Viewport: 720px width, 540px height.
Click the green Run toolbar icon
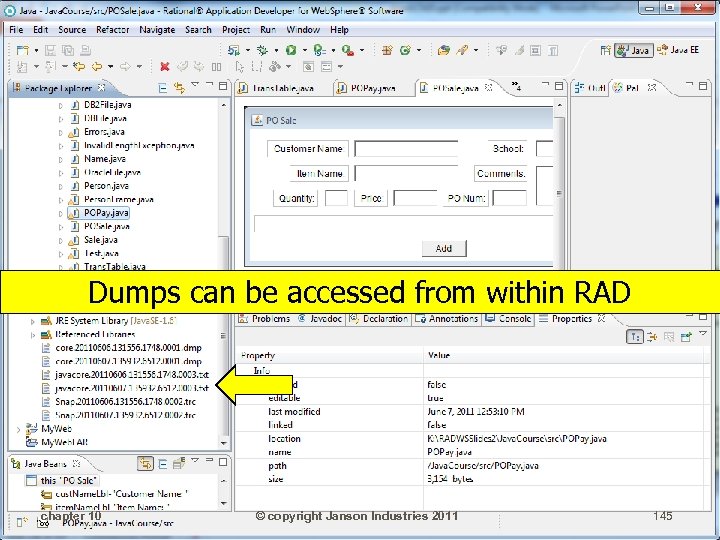tap(291, 50)
